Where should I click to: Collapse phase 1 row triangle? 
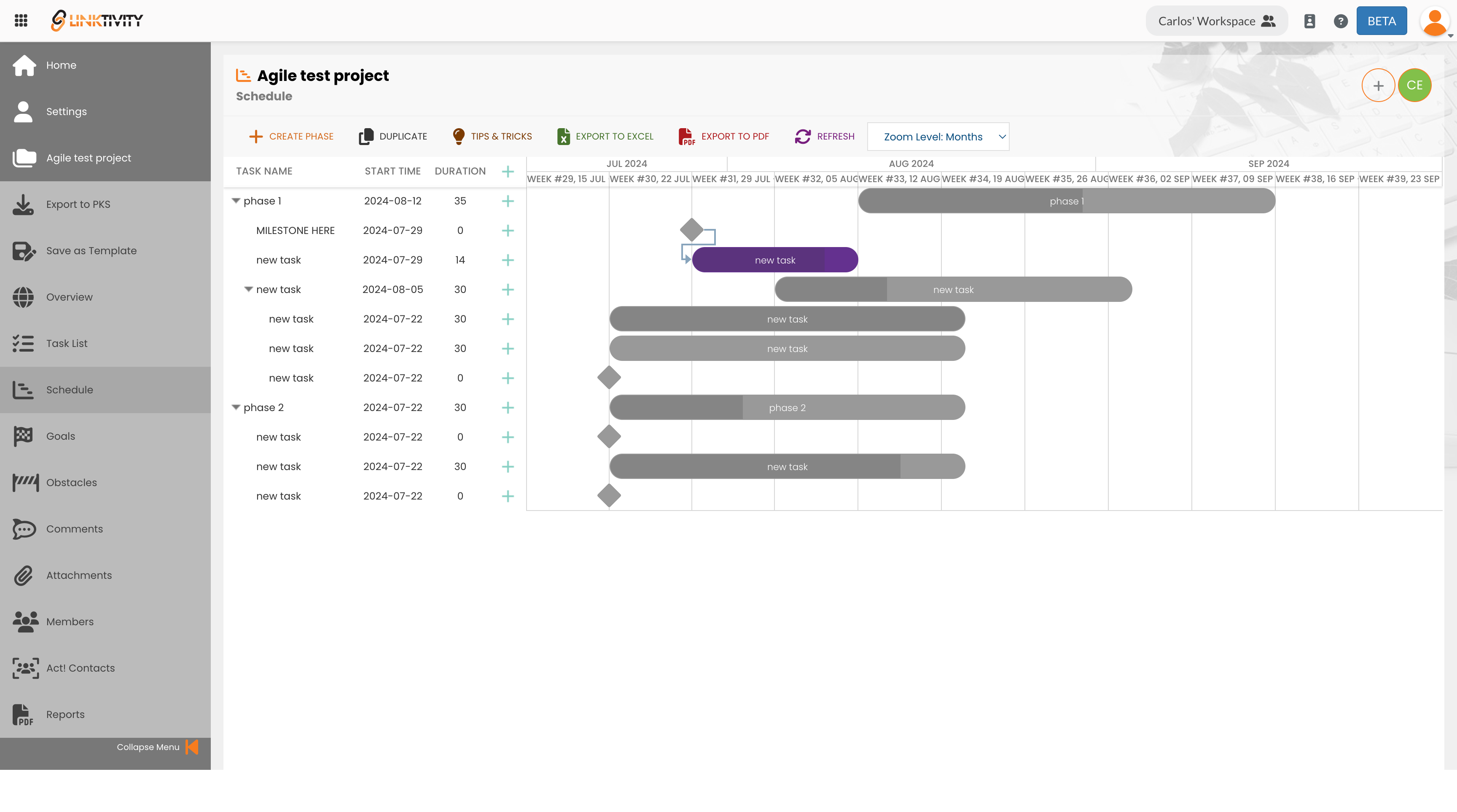click(x=236, y=201)
